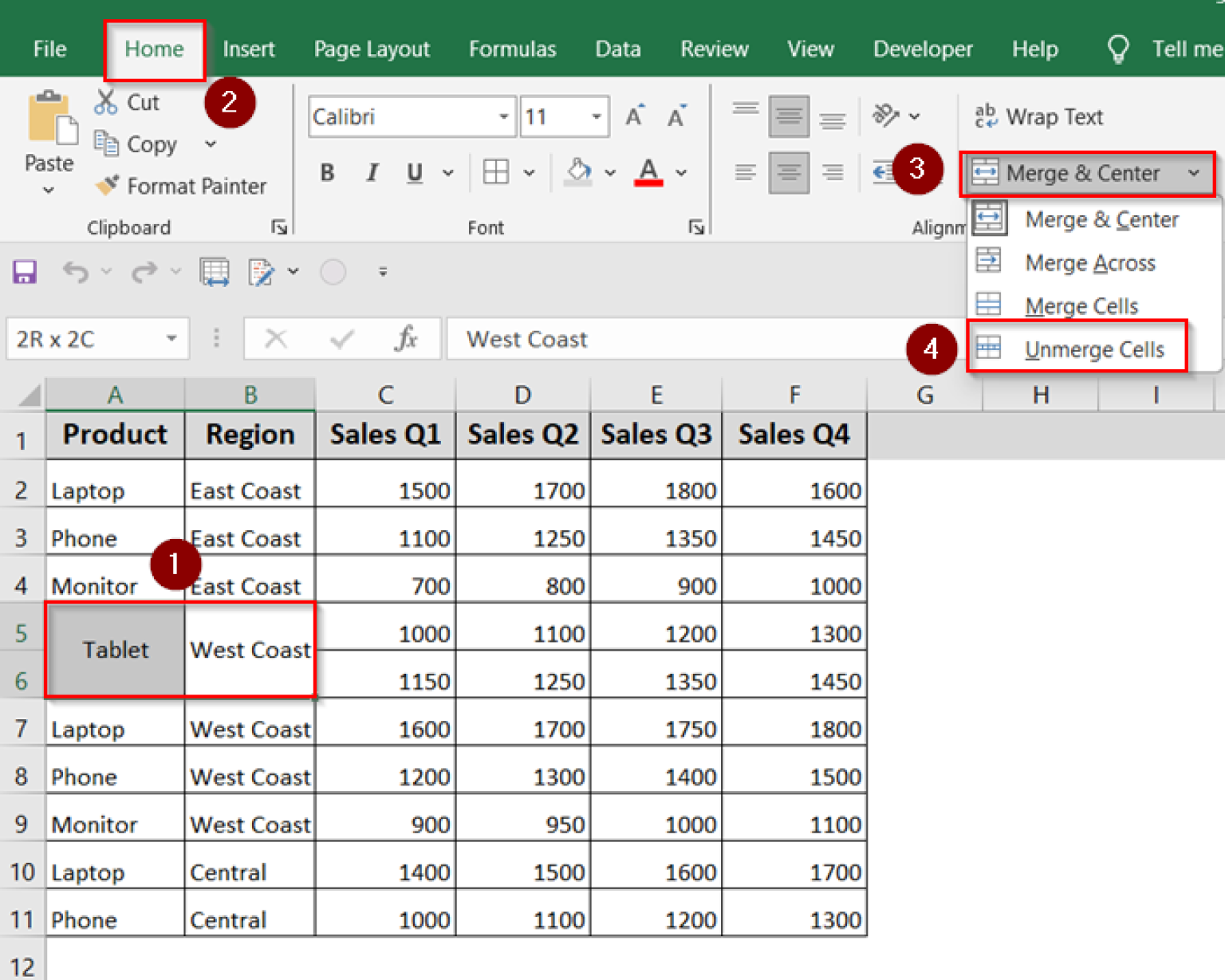This screenshot has width=1225, height=980.
Task: Open the Name Box dropdown
Action: point(170,338)
